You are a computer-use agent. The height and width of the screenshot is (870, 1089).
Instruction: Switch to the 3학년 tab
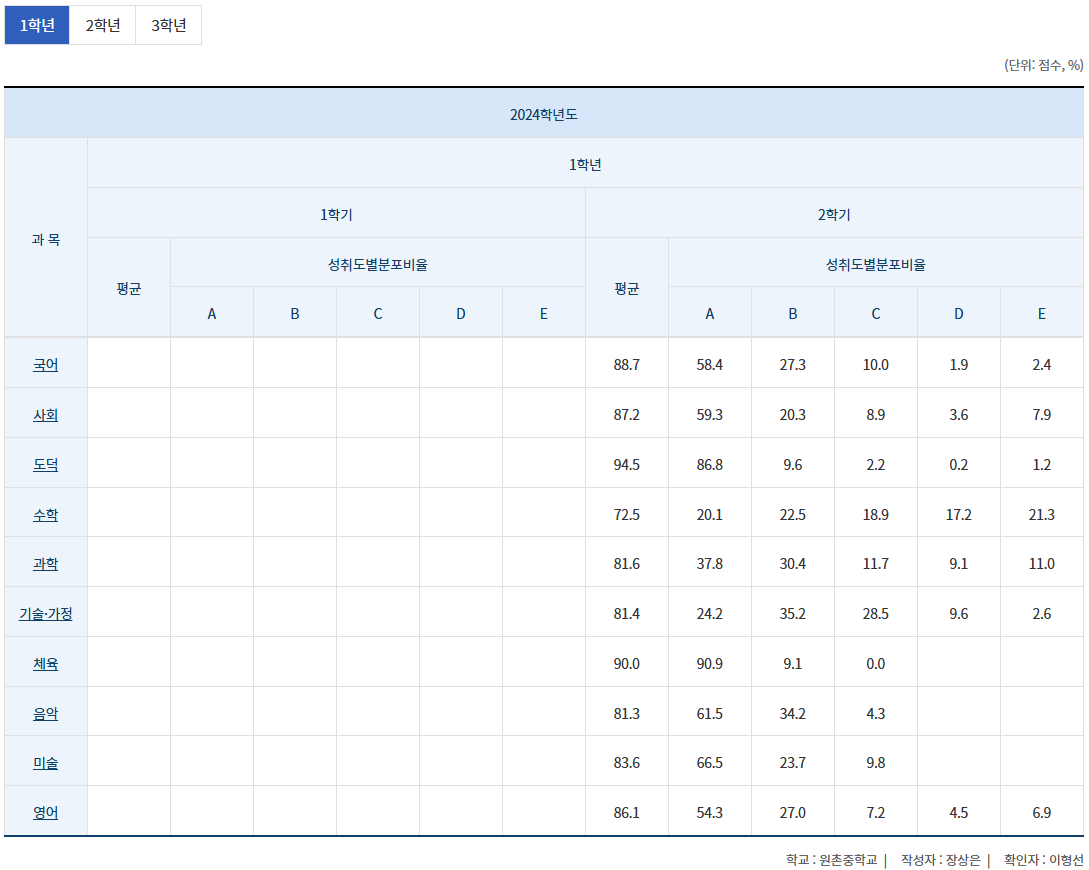click(169, 25)
